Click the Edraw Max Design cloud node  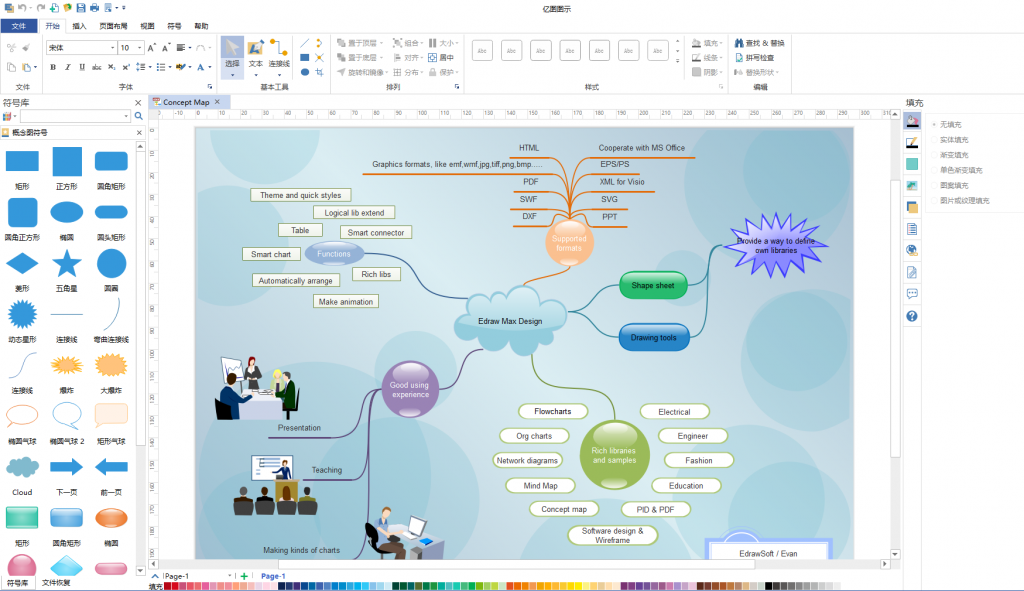pos(510,321)
